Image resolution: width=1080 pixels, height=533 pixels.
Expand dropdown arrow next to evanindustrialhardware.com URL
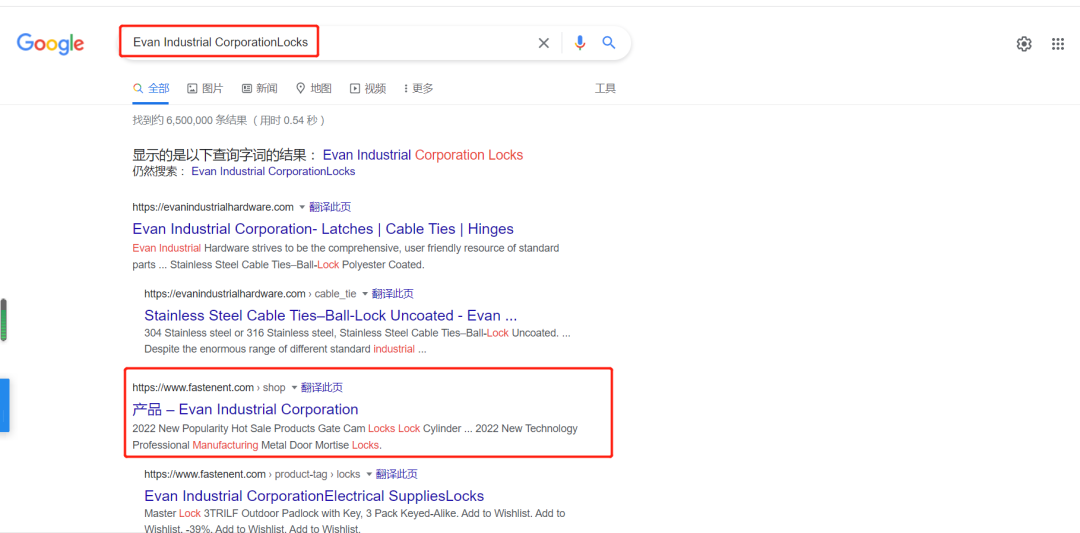click(x=302, y=207)
